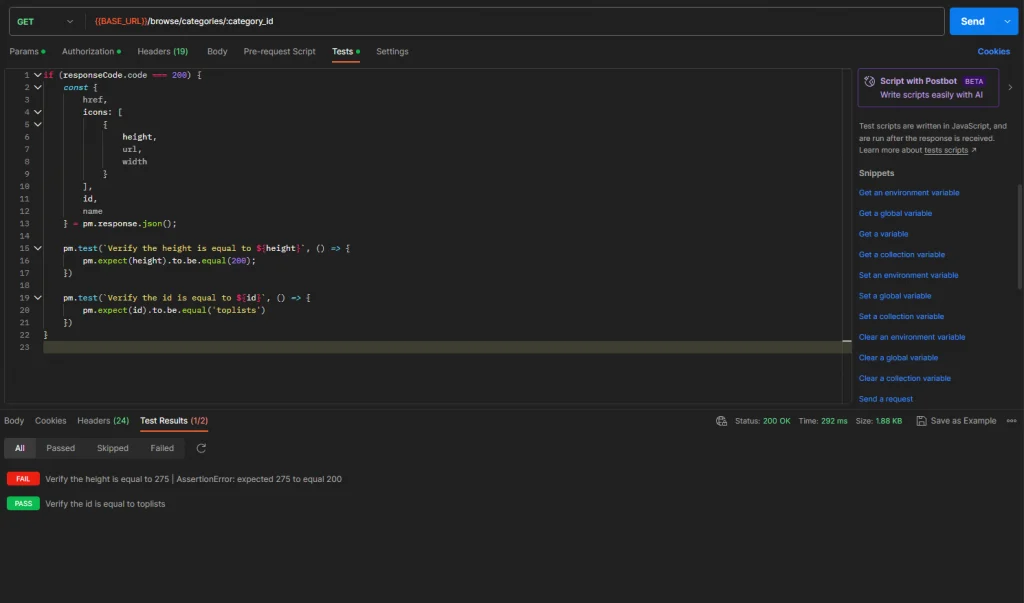The height and width of the screenshot is (603, 1024).
Task: Click 'pm.expect(height).to.be.equal(200);' on line 16
Action: pyautogui.click(x=169, y=261)
